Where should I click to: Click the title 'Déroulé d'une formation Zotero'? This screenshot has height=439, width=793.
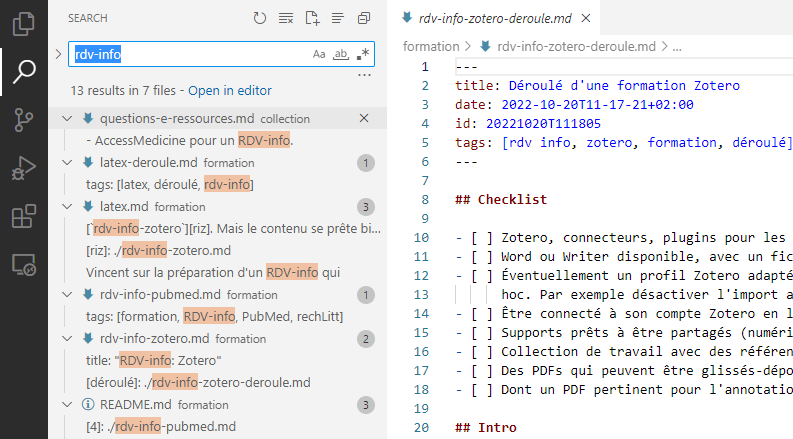[624, 85]
